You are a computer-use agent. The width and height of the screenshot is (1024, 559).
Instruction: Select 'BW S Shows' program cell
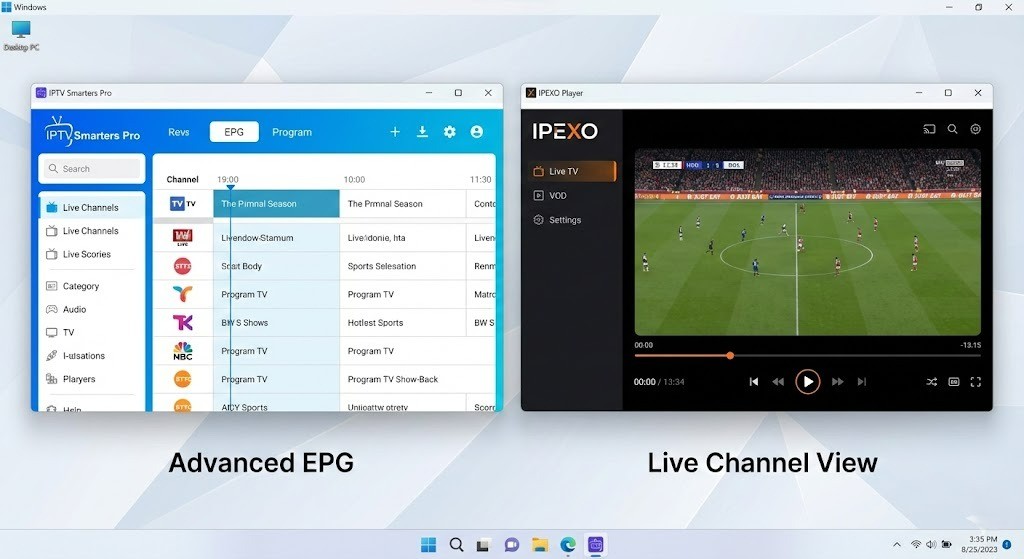(276, 323)
